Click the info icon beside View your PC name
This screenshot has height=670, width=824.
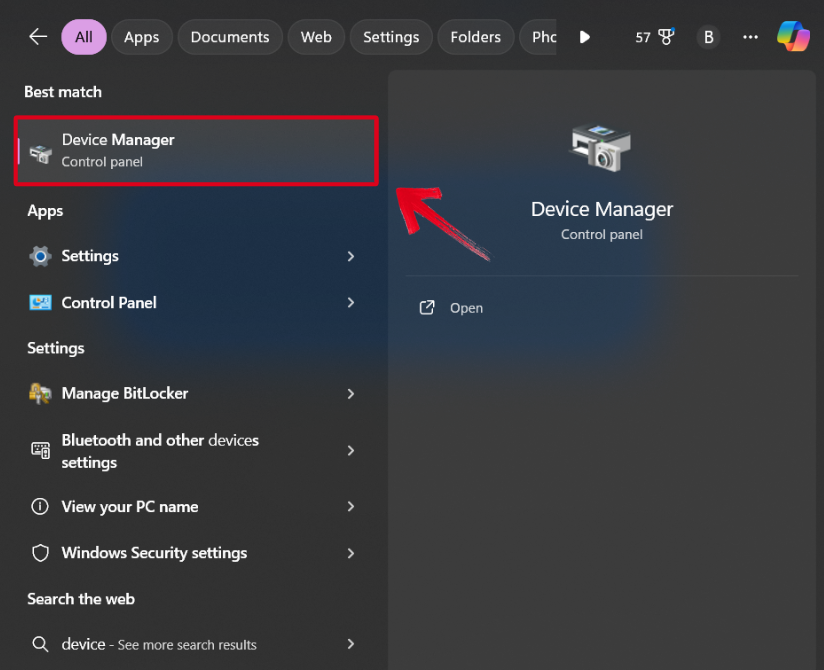[40, 507]
